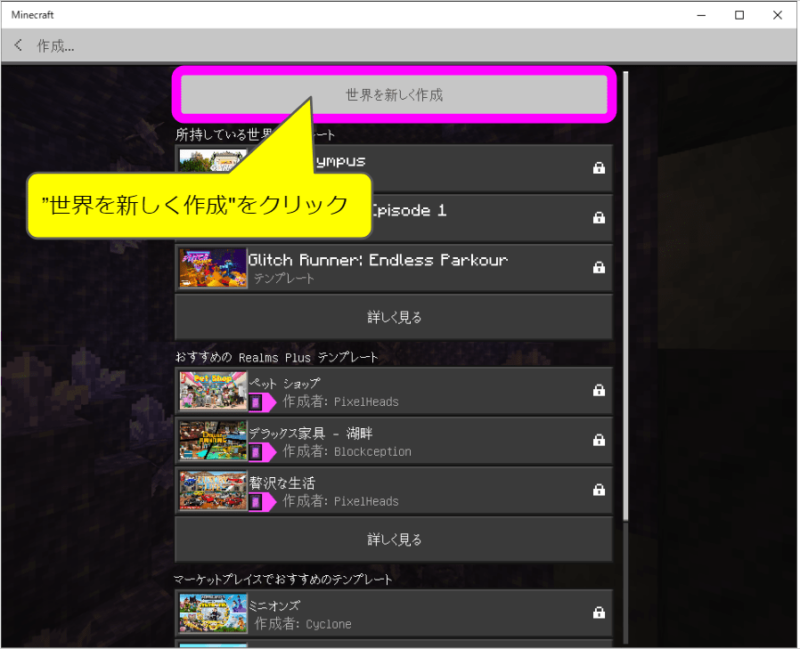Click the デラックス家具 thumbnail image

(x=213, y=440)
